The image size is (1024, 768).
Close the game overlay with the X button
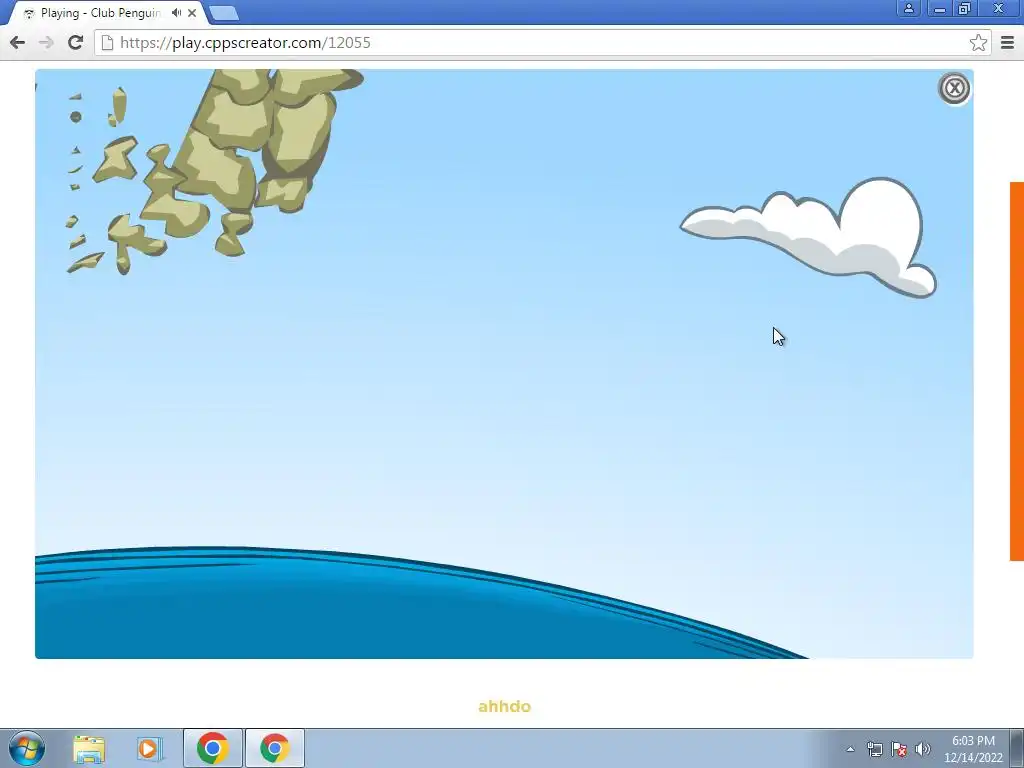pos(954,88)
